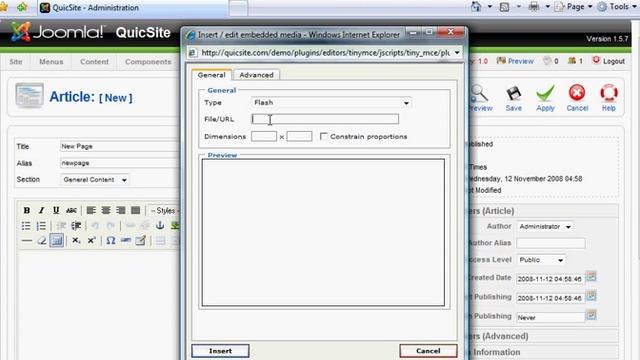The width and height of the screenshot is (640, 360).
Task: Click Parameters (Article) panel header
Action: [x=543, y=211]
